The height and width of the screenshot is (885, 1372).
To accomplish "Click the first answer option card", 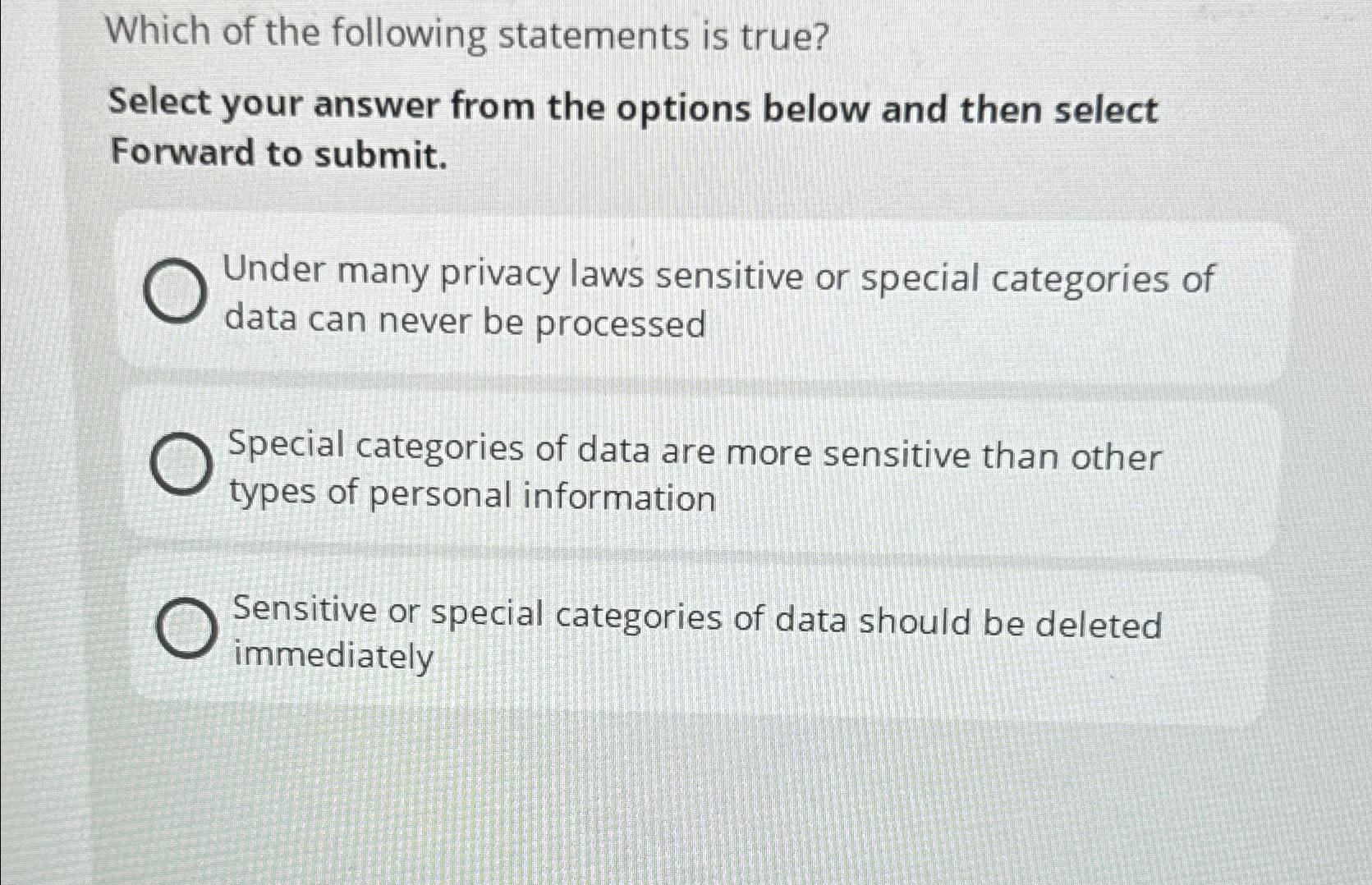I will 698,296.
